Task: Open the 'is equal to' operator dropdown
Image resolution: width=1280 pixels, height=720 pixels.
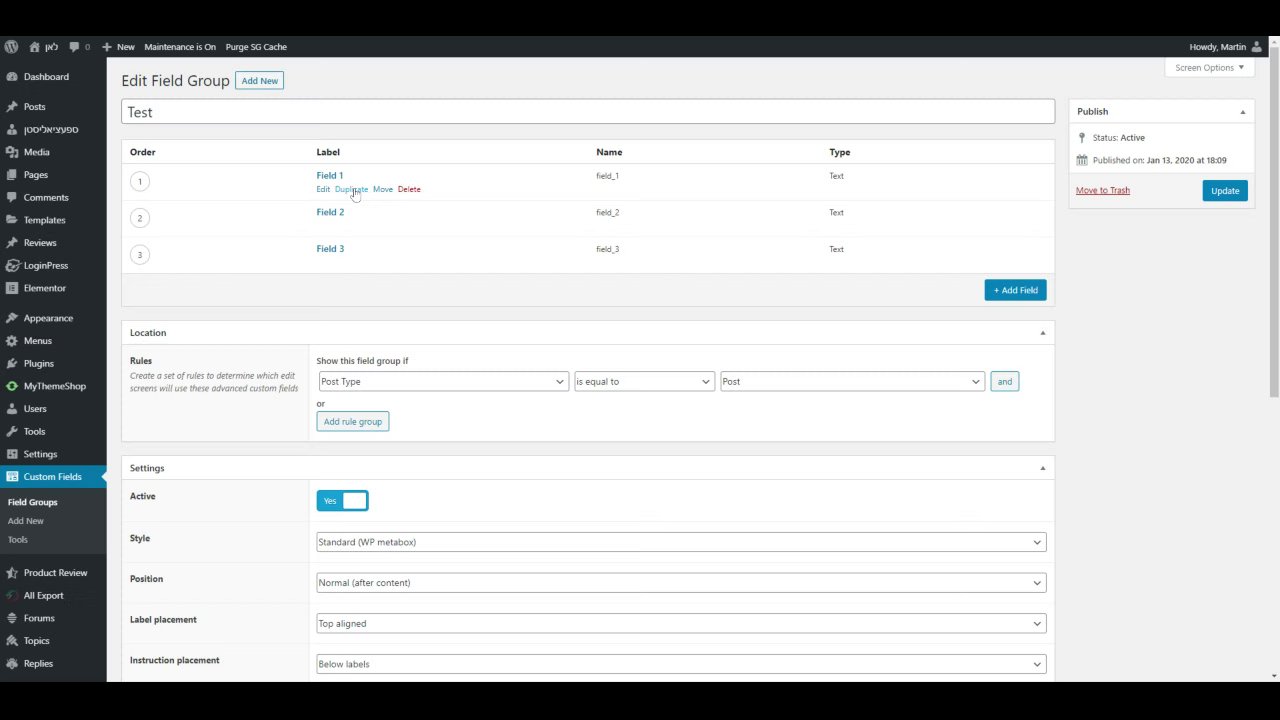Action: [x=644, y=381]
